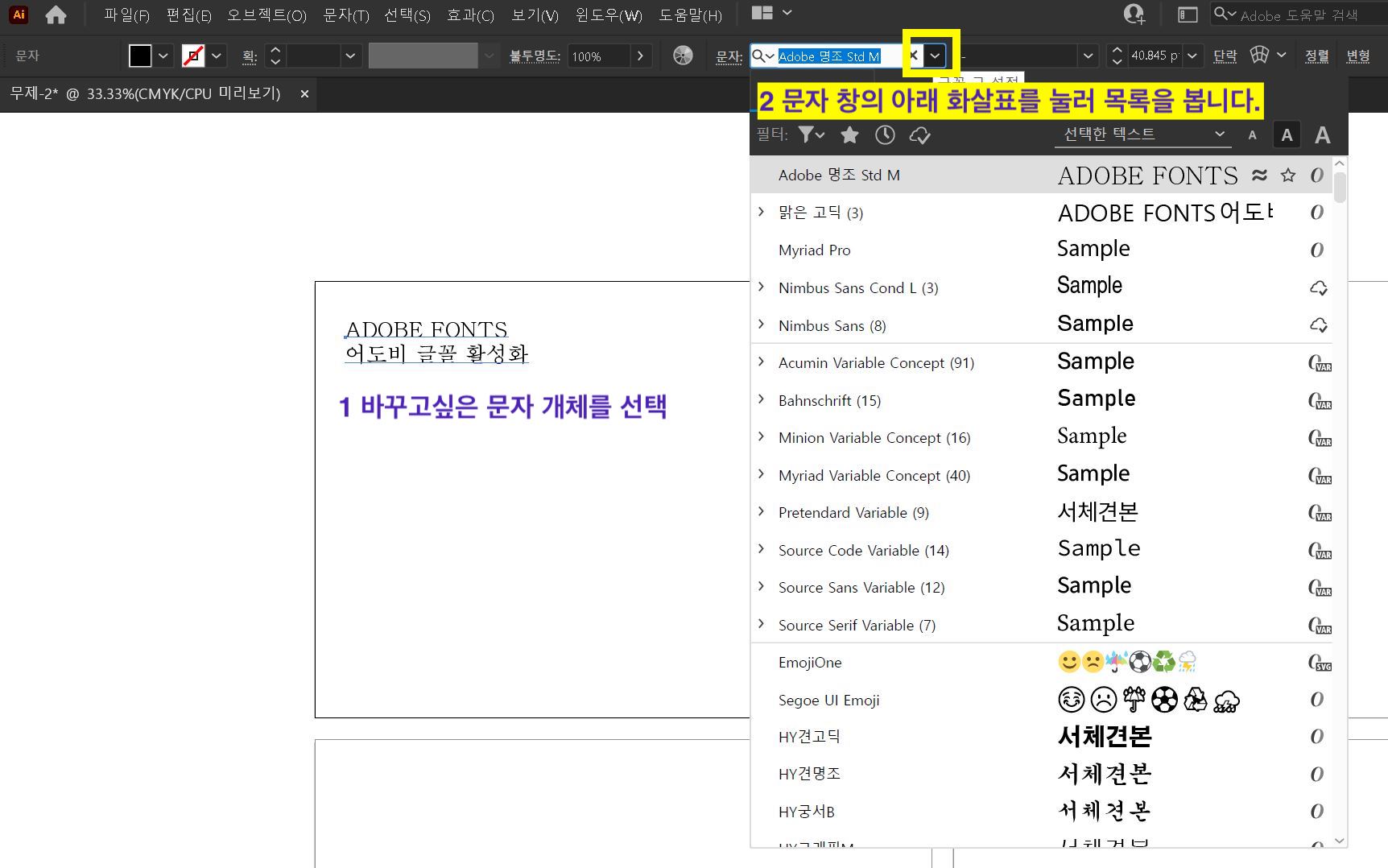Go to the Illustrator Home screen icon

click(56, 14)
